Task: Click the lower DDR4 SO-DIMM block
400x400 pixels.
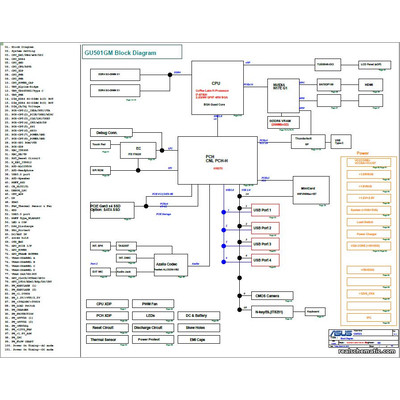Action: (x=115, y=91)
